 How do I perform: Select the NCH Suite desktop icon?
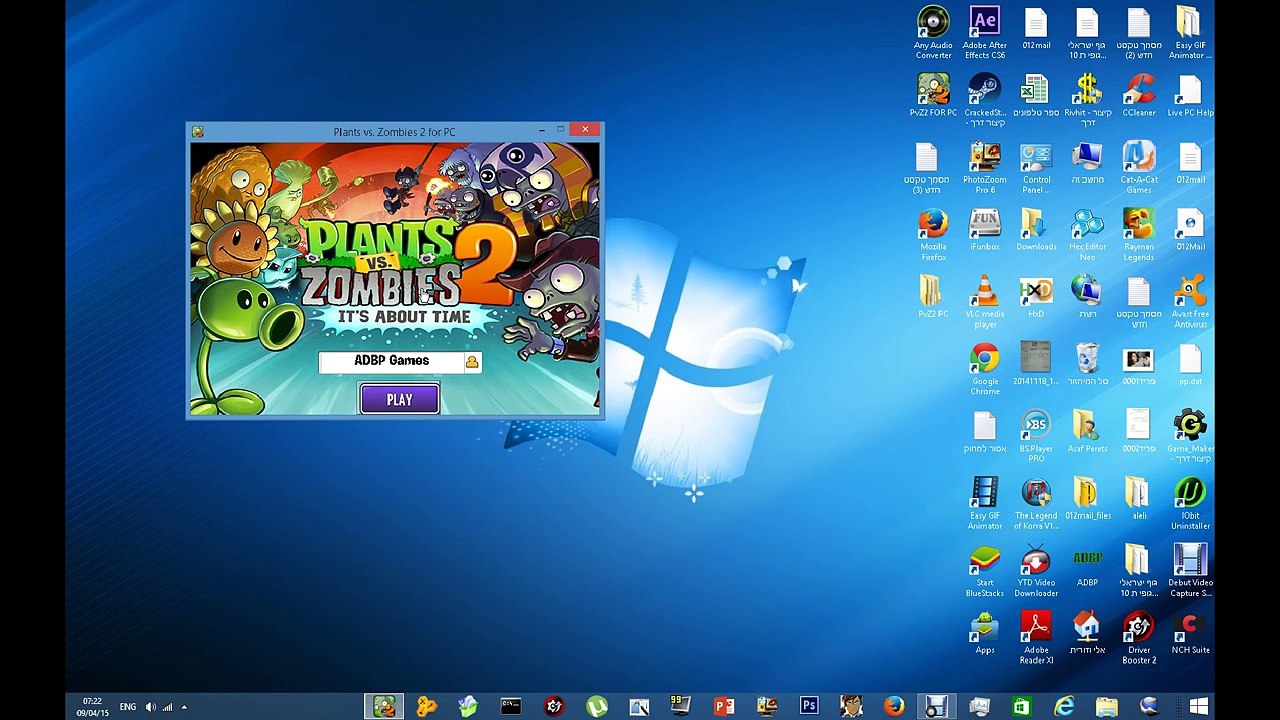point(1190,632)
